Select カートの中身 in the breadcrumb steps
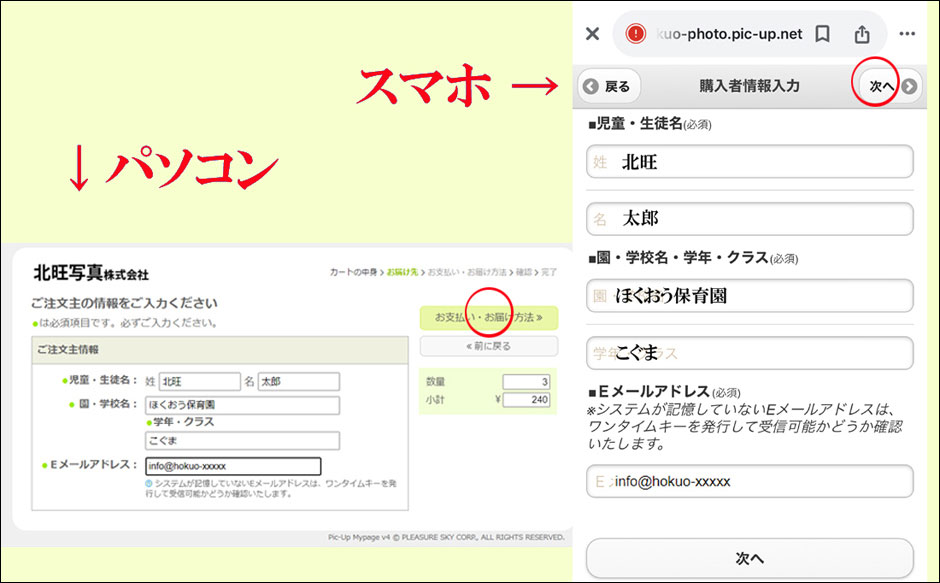This screenshot has width=940, height=583. click(355, 272)
